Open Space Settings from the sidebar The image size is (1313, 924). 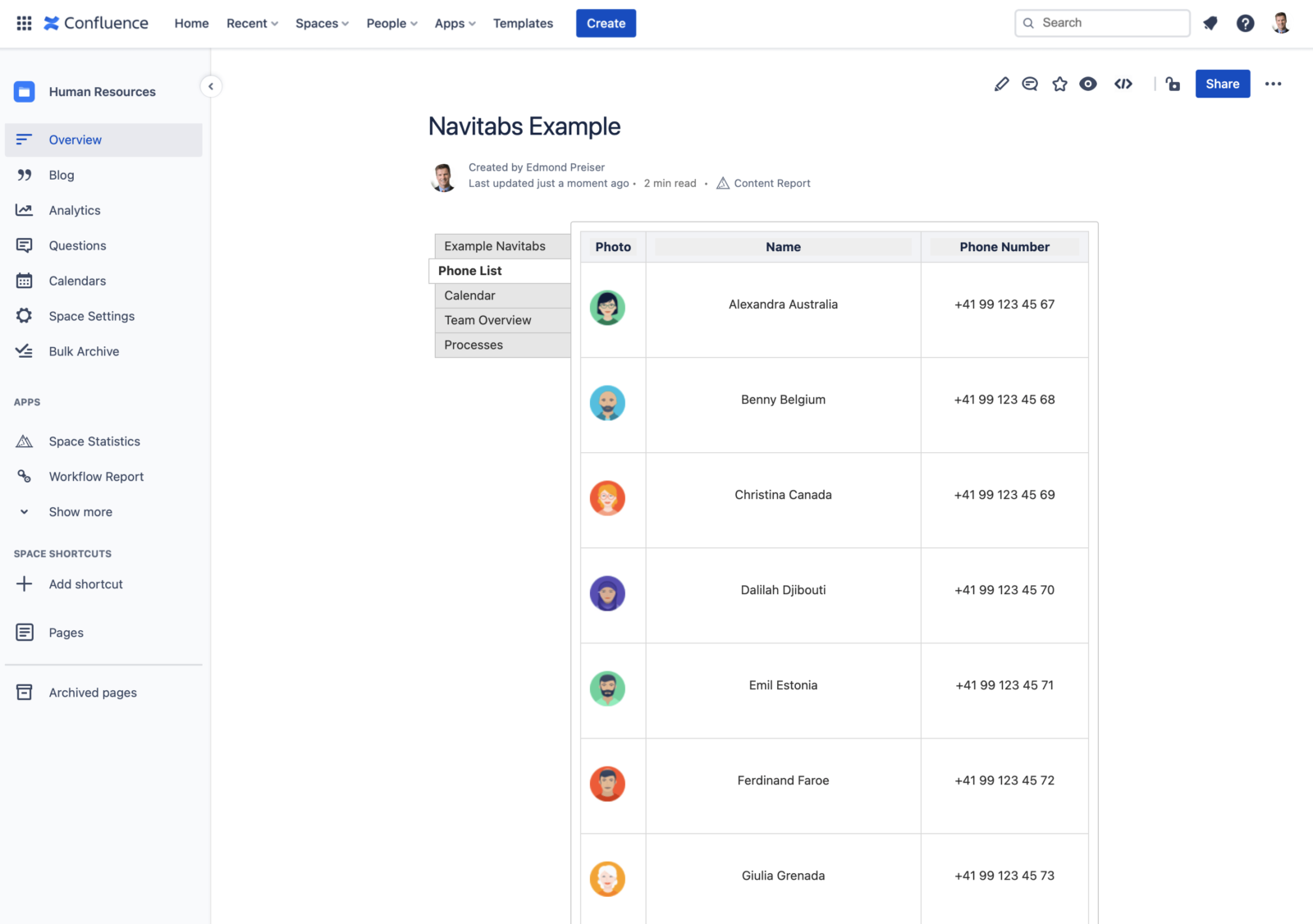click(91, 316)
